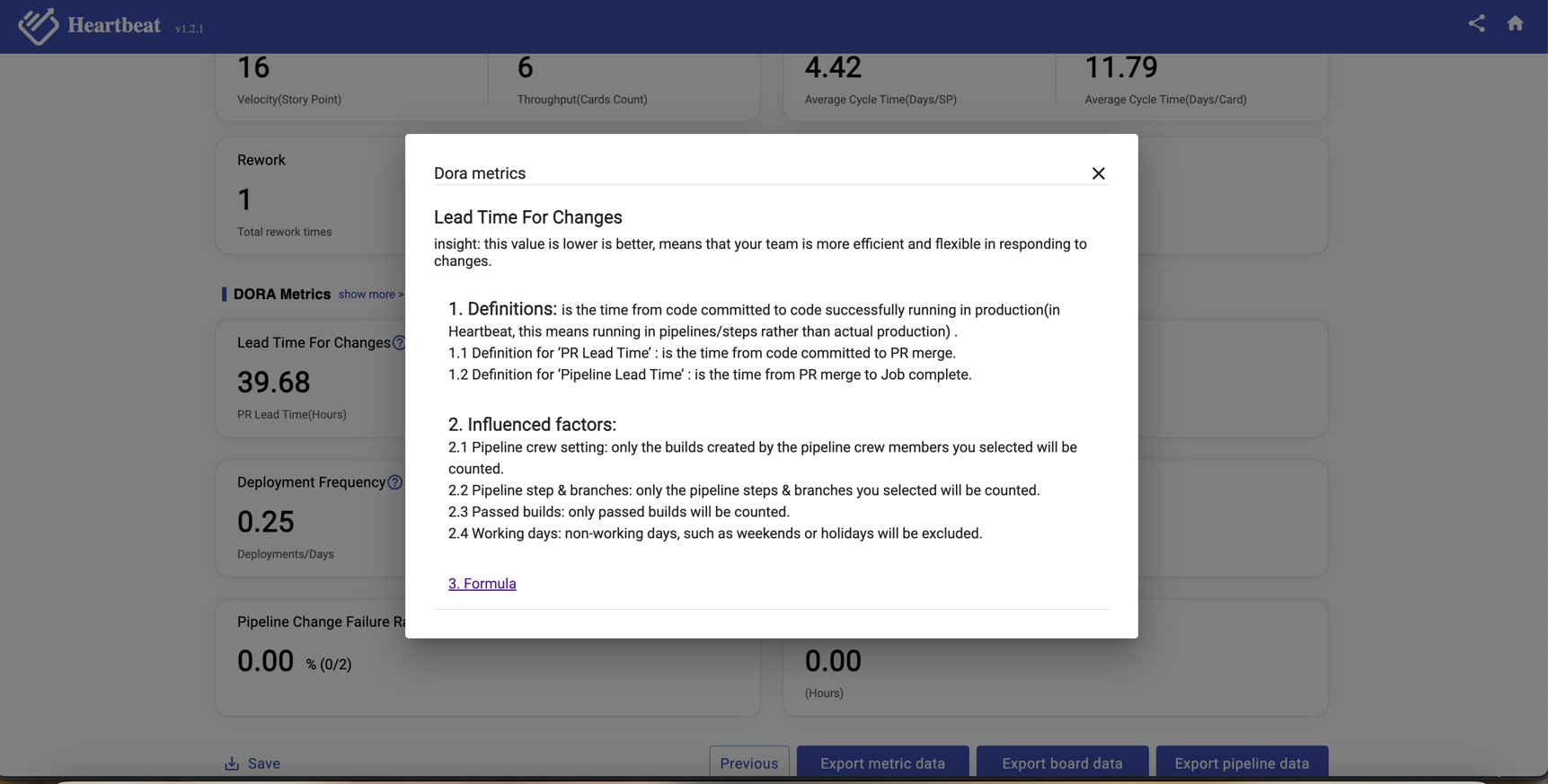This screenshot has width=1548, height=784.
Task: Expand DORA Metrics show more
Action: coord(371,295)
